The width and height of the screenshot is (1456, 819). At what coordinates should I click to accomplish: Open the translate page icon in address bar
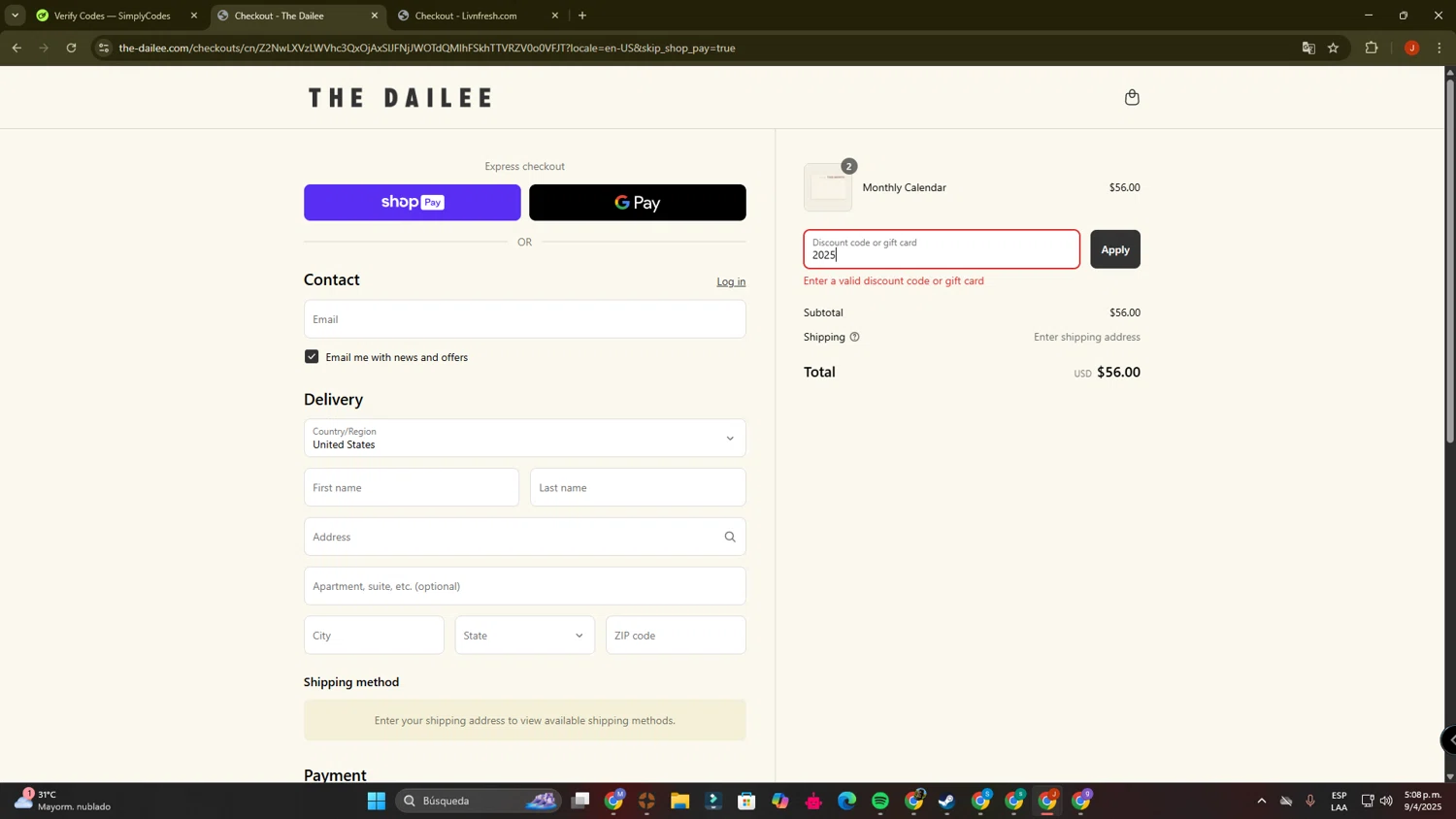coord(1308,48)
